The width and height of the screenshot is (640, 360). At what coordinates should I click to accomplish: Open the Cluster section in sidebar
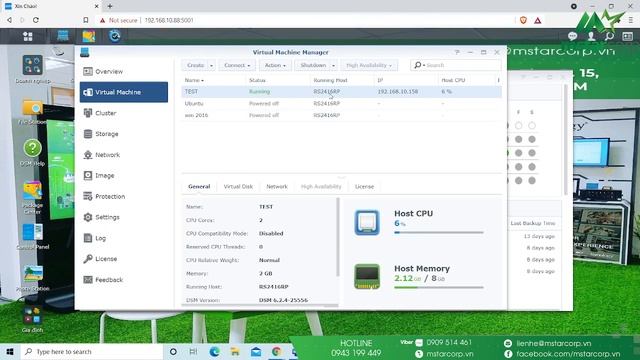[x=124, y=113]
